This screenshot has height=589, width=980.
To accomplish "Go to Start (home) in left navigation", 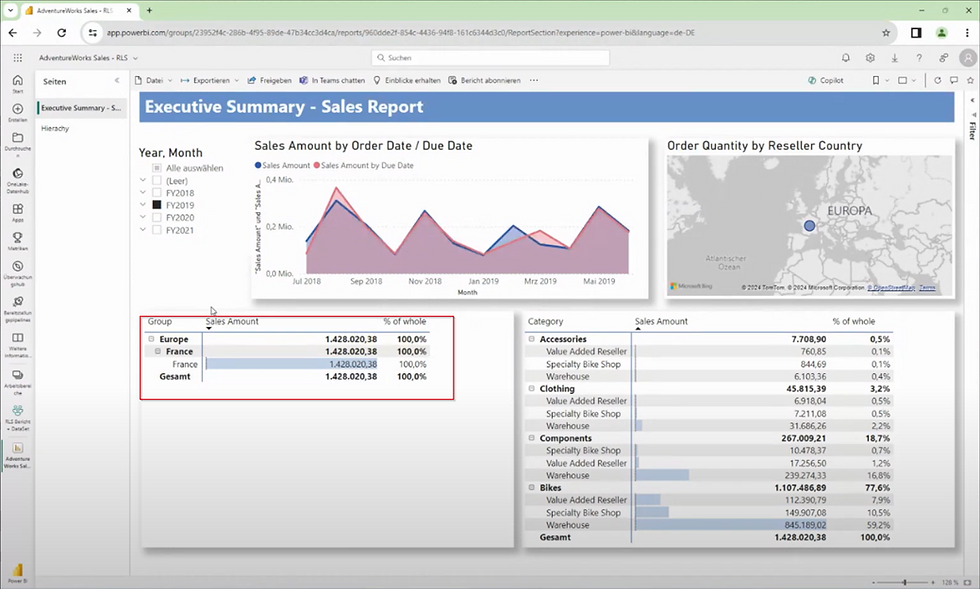I will [18, 83].
